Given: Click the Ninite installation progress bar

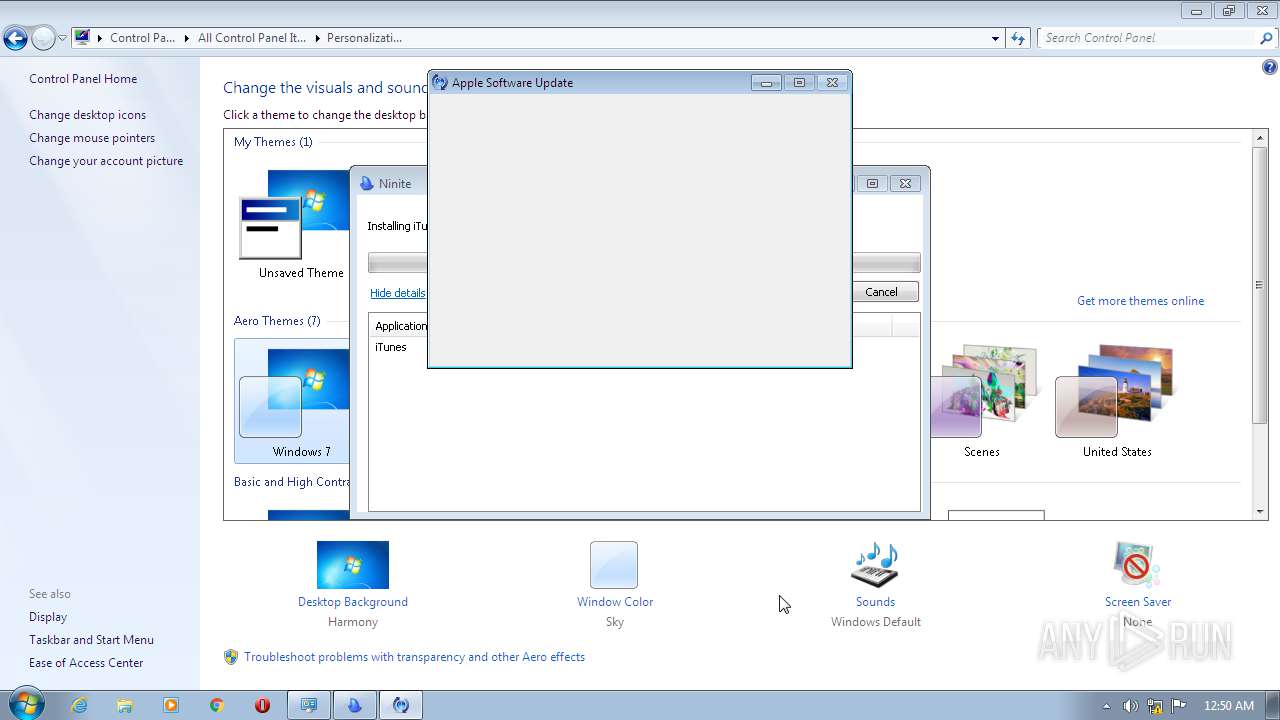Looking at the screenshot, I should (644, 263).
